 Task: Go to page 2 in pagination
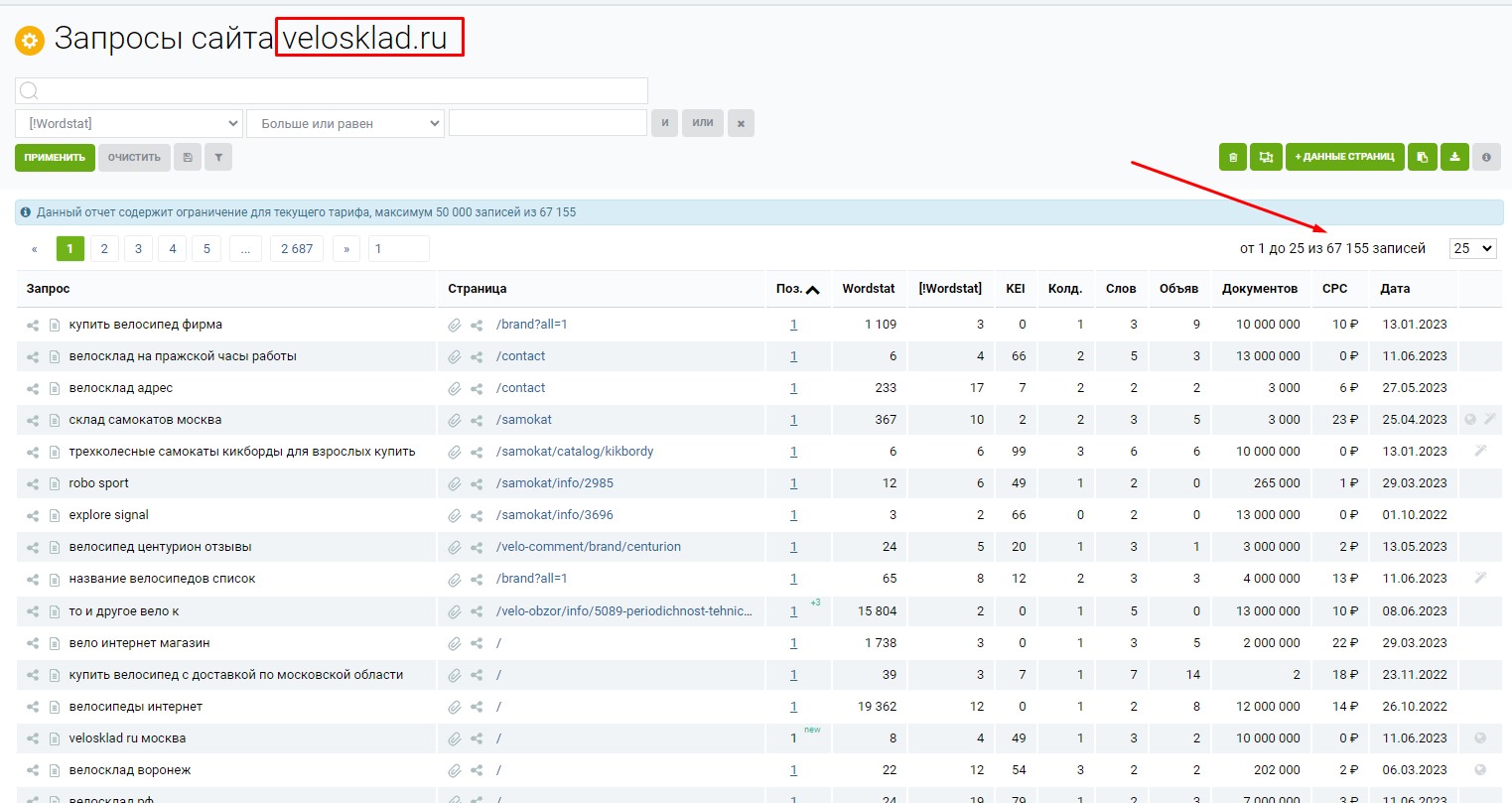(x=104, y=248)
